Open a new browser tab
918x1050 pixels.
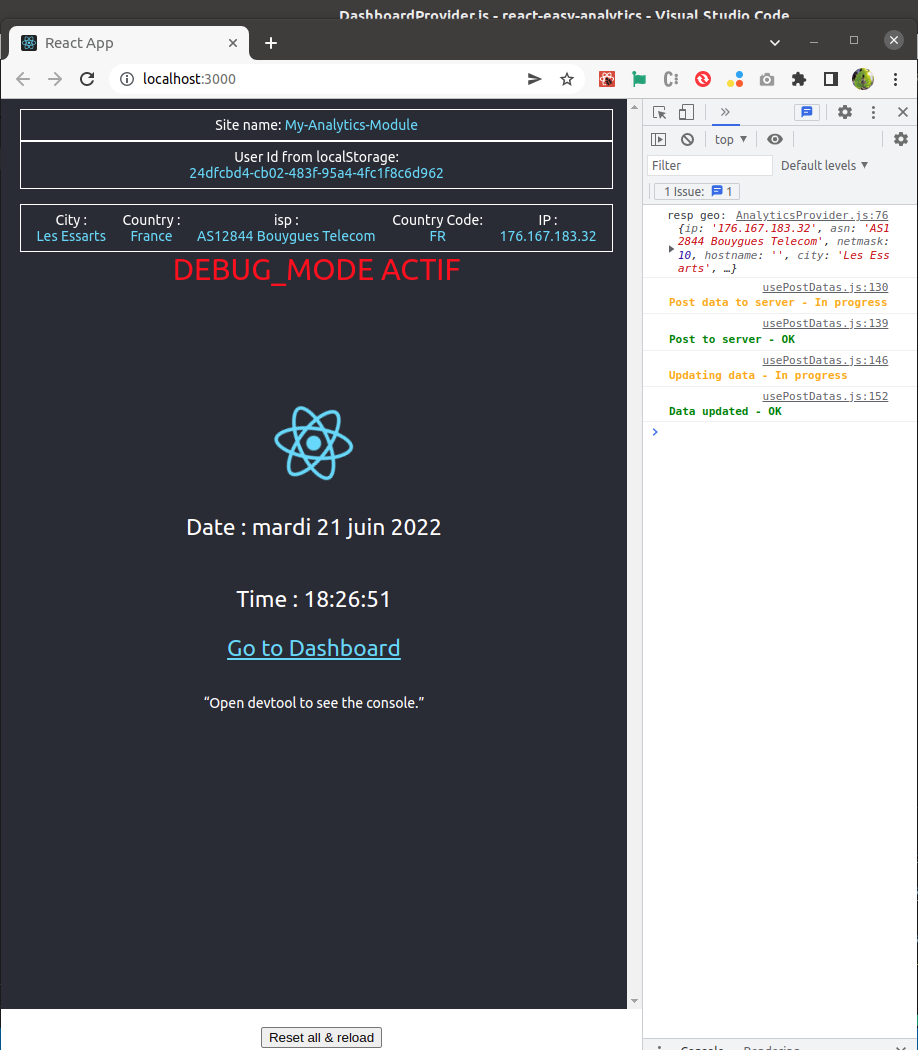271,43
